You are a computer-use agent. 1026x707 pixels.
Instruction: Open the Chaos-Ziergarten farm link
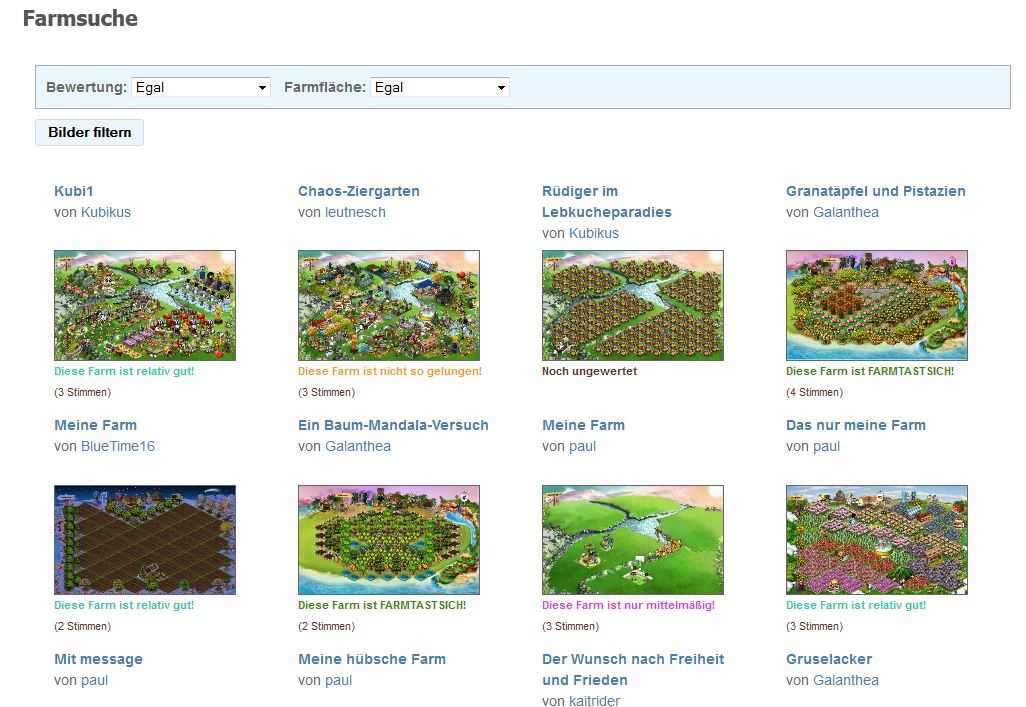click(359, 191)
